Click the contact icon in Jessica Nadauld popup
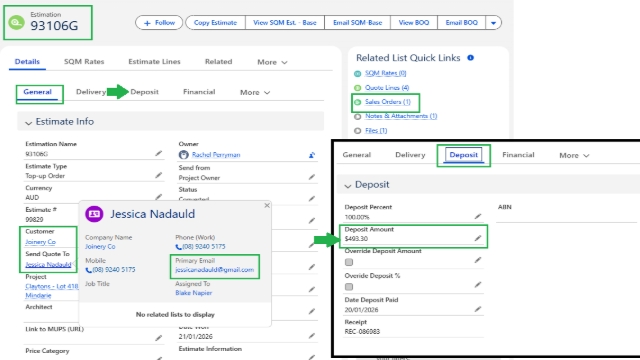 click(x=94, y=214)
